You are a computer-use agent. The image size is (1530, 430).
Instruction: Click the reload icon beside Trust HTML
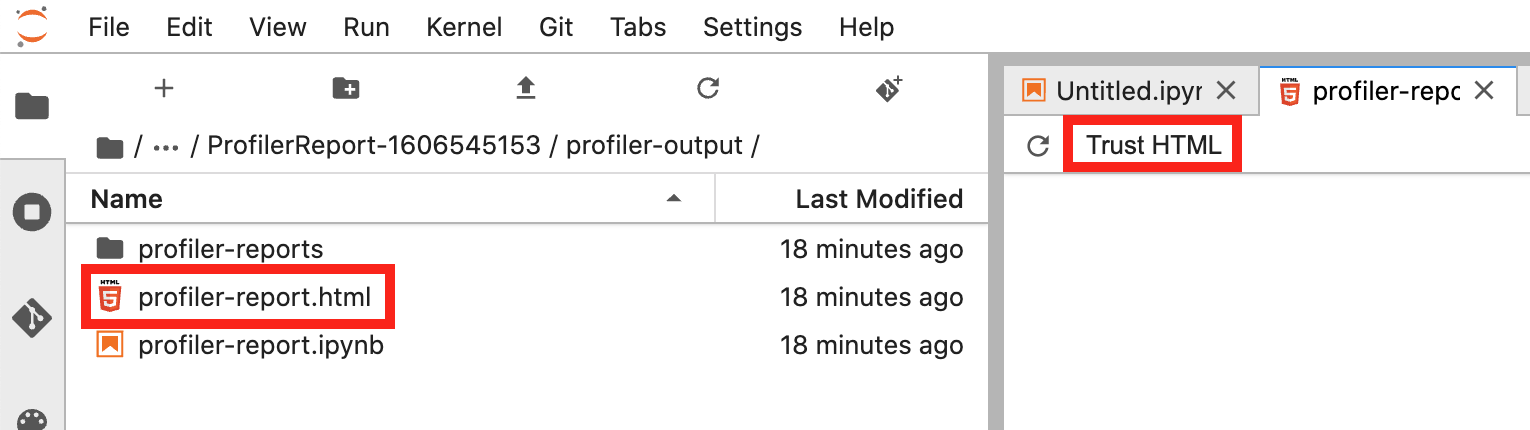click(x=1038, y=146)
